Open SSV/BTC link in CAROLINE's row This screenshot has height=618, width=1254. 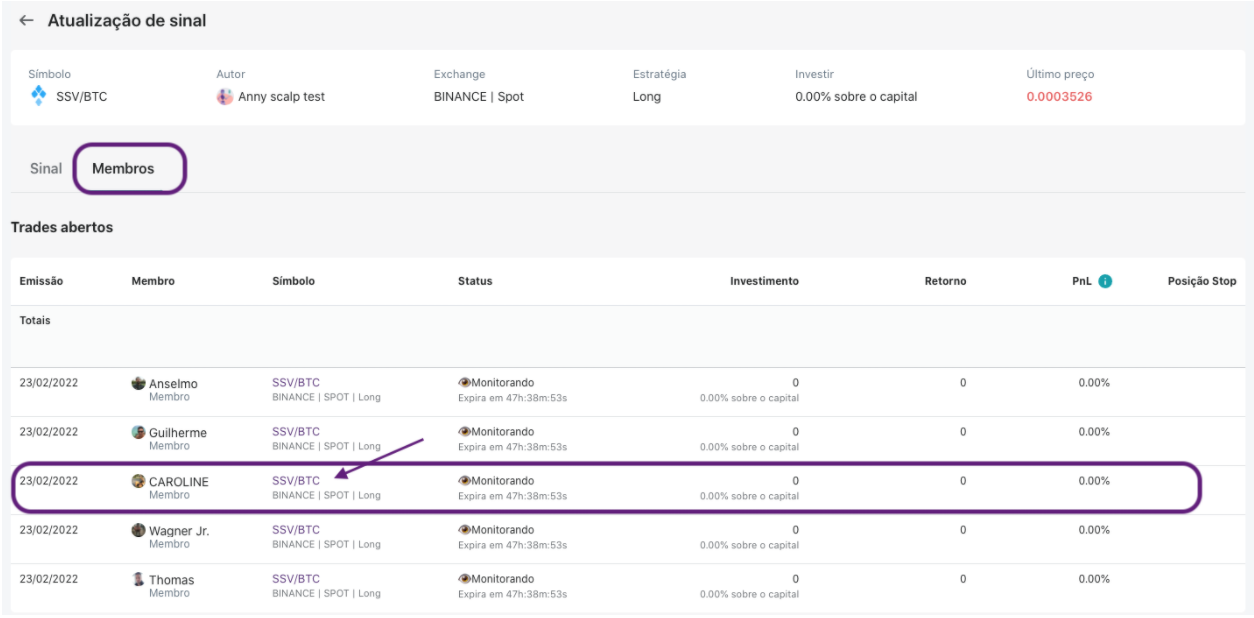coord(296,480)
